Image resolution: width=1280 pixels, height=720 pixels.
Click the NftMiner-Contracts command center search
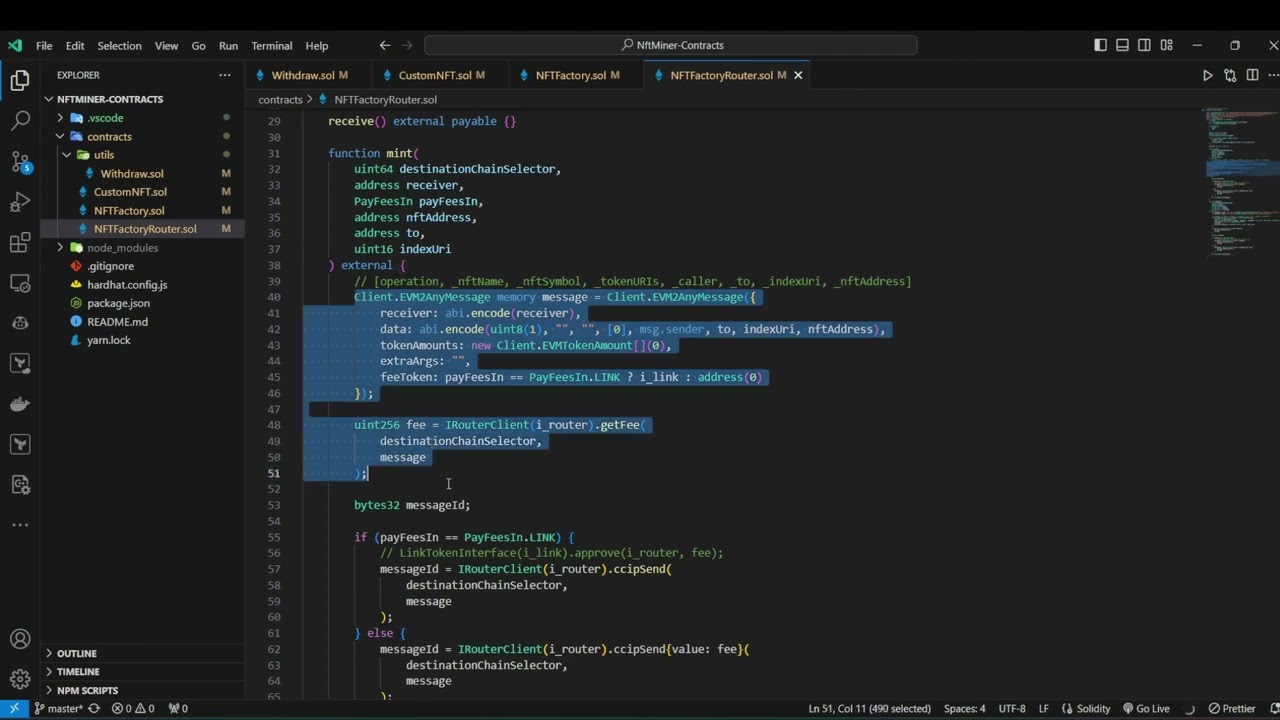(671, 45)
